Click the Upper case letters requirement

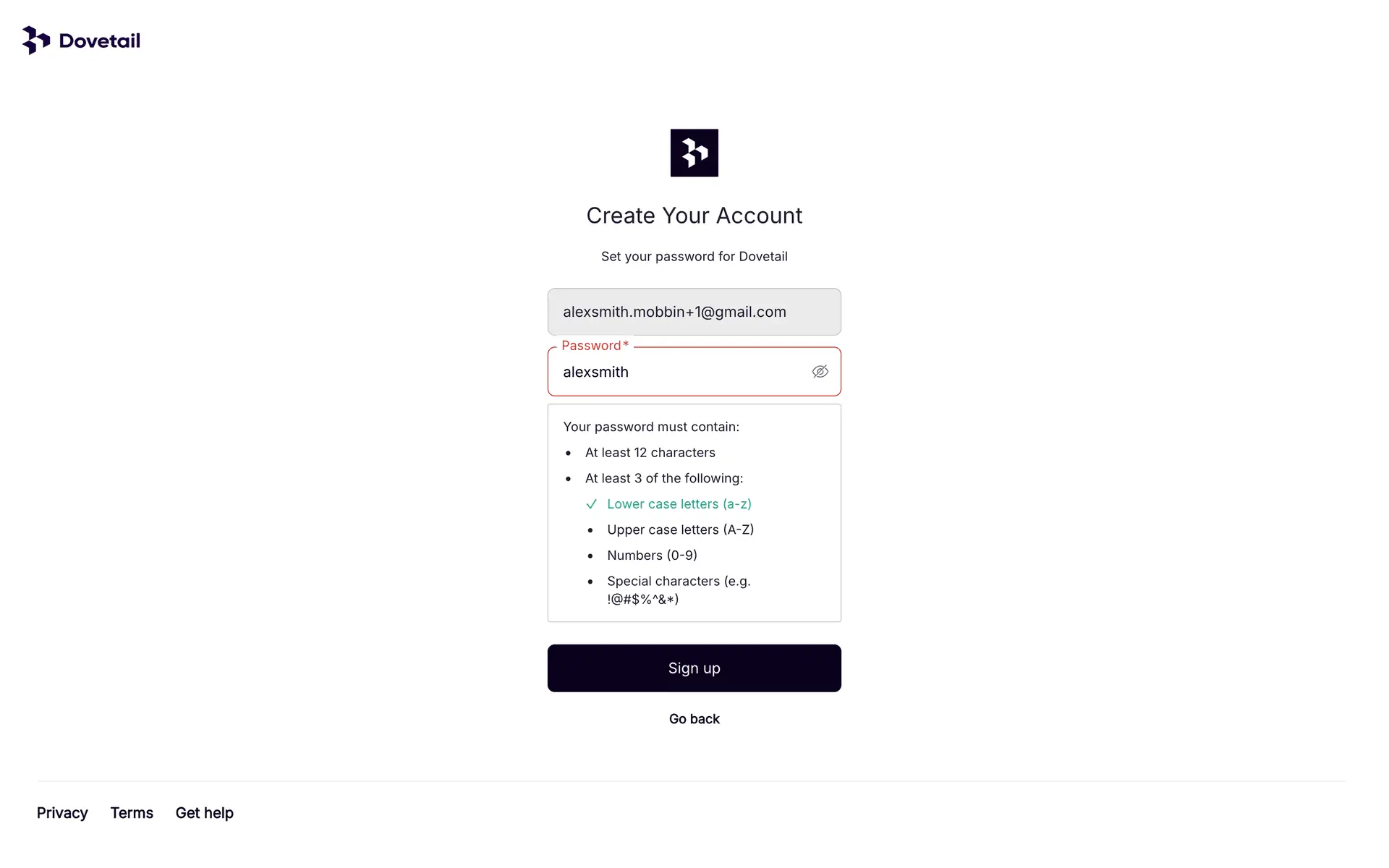click(x=681, y=529)
